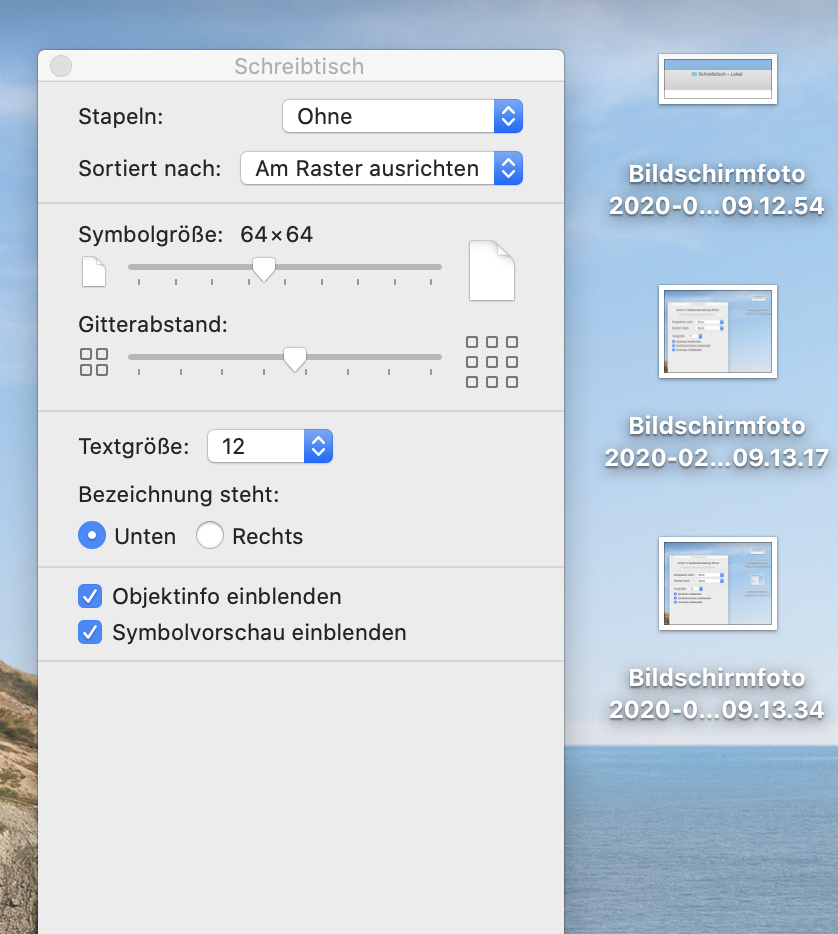Select the Bildschirmfoto 09.12.54 desktop thumbnail
This screenshot has height=934, width=838.
(x=718, y=79)
